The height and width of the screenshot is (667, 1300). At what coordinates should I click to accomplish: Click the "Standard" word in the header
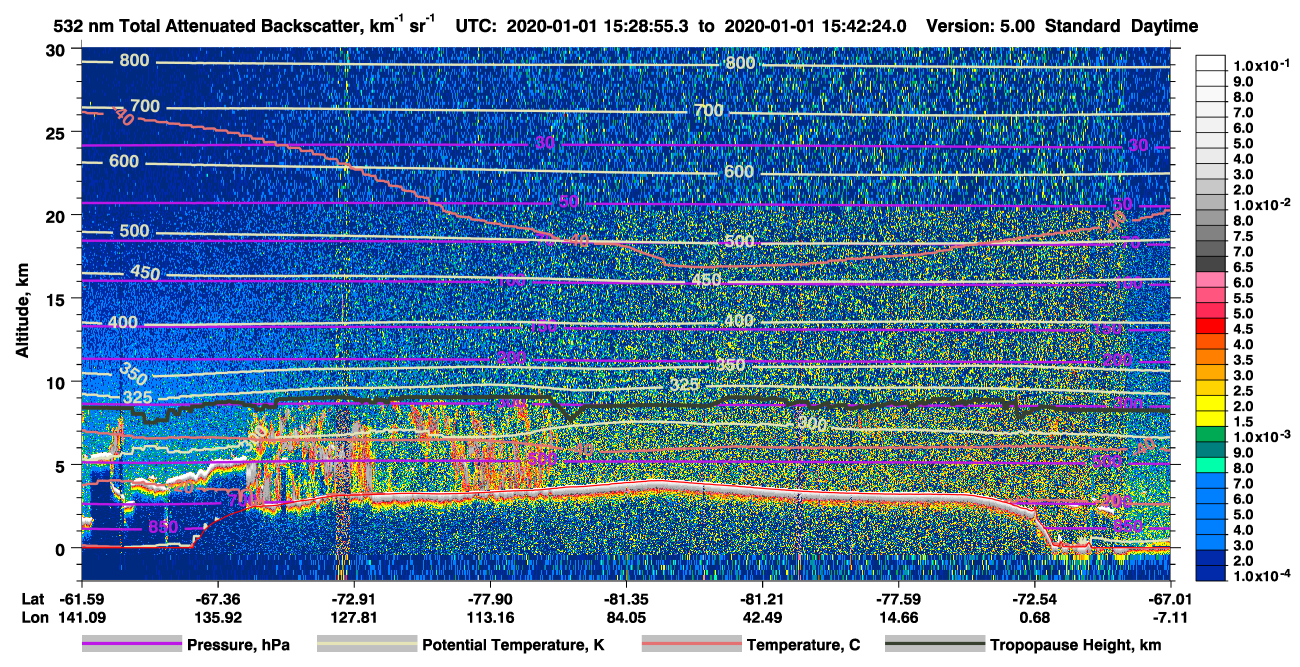(x=1083, y=26)
